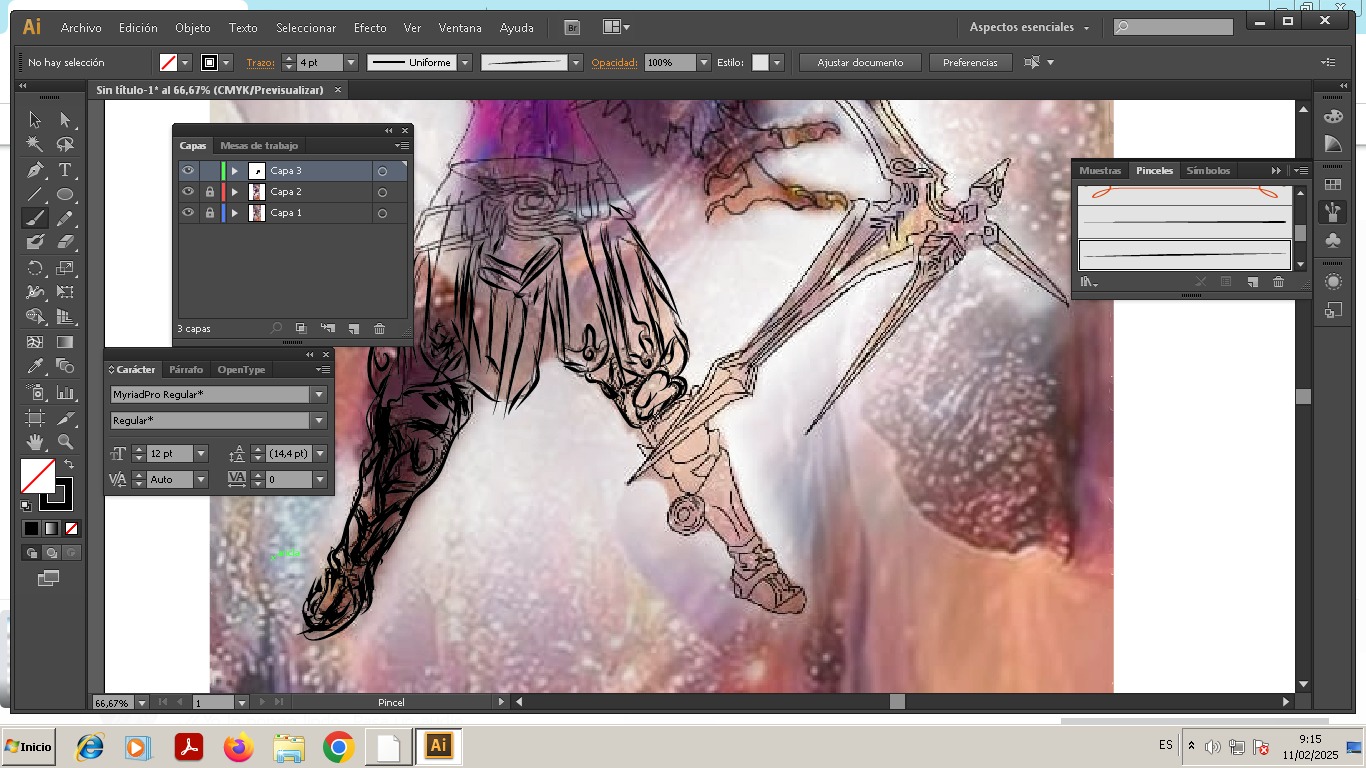Viewport: 1366px width, 768px height.
Task: Unlock Capa 2 via its padlock
Action: (209, 192)
